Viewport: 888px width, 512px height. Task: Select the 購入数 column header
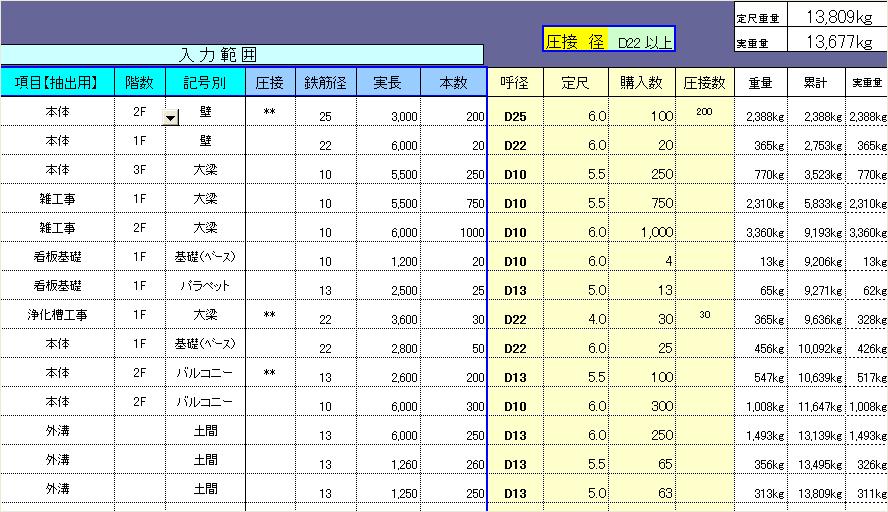(x=642, y=83)
